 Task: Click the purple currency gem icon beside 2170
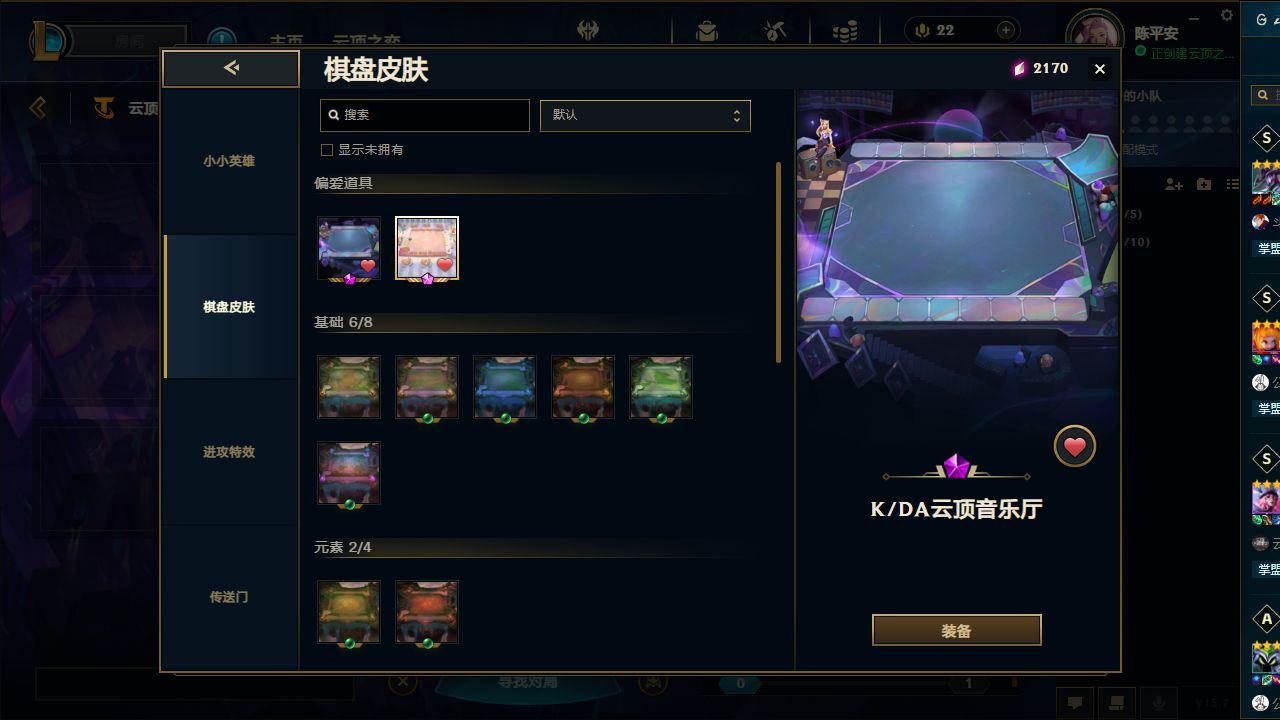[x=1019, y=69]
